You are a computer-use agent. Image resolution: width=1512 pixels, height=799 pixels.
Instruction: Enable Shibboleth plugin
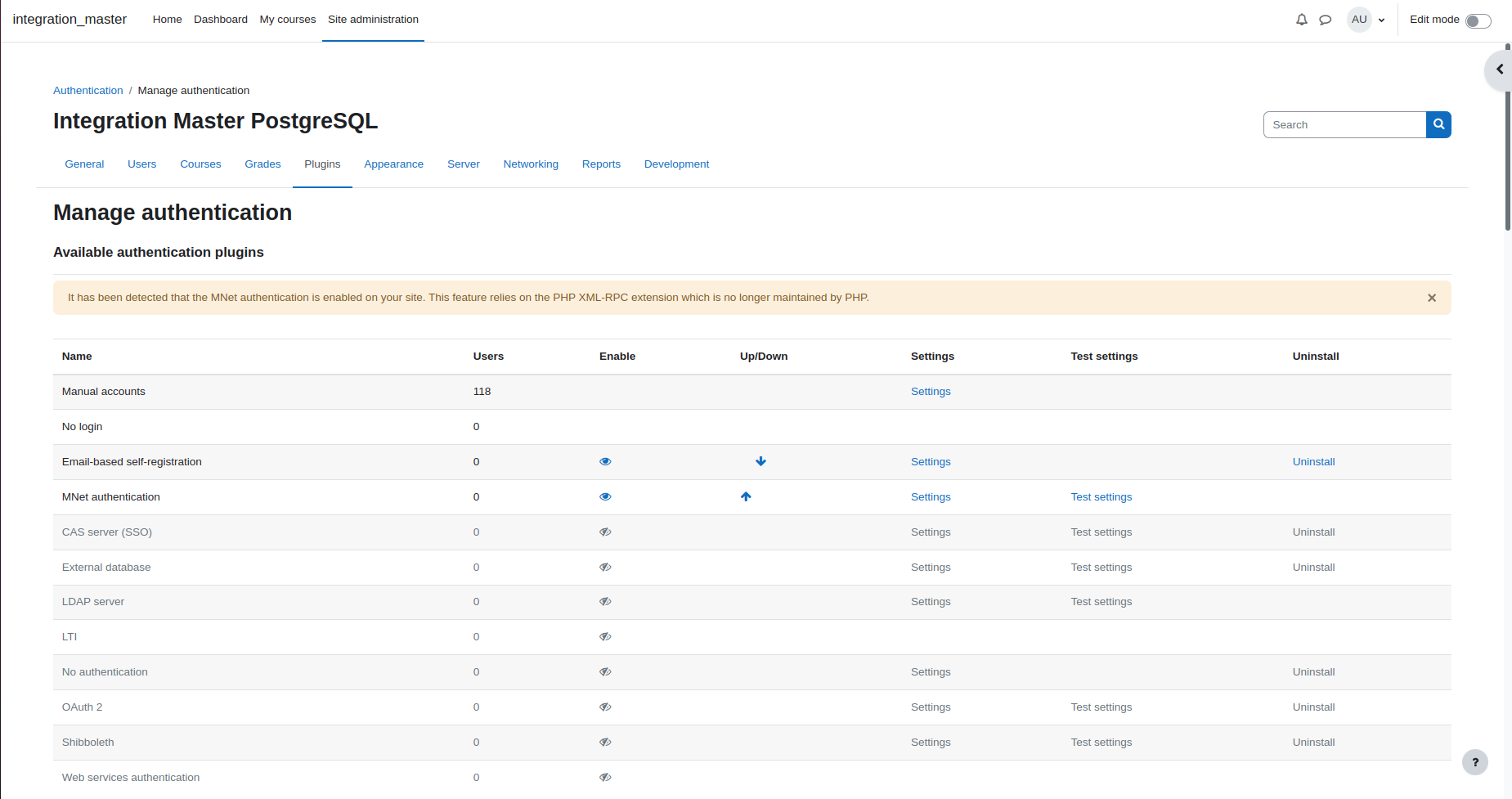(605, 742)
